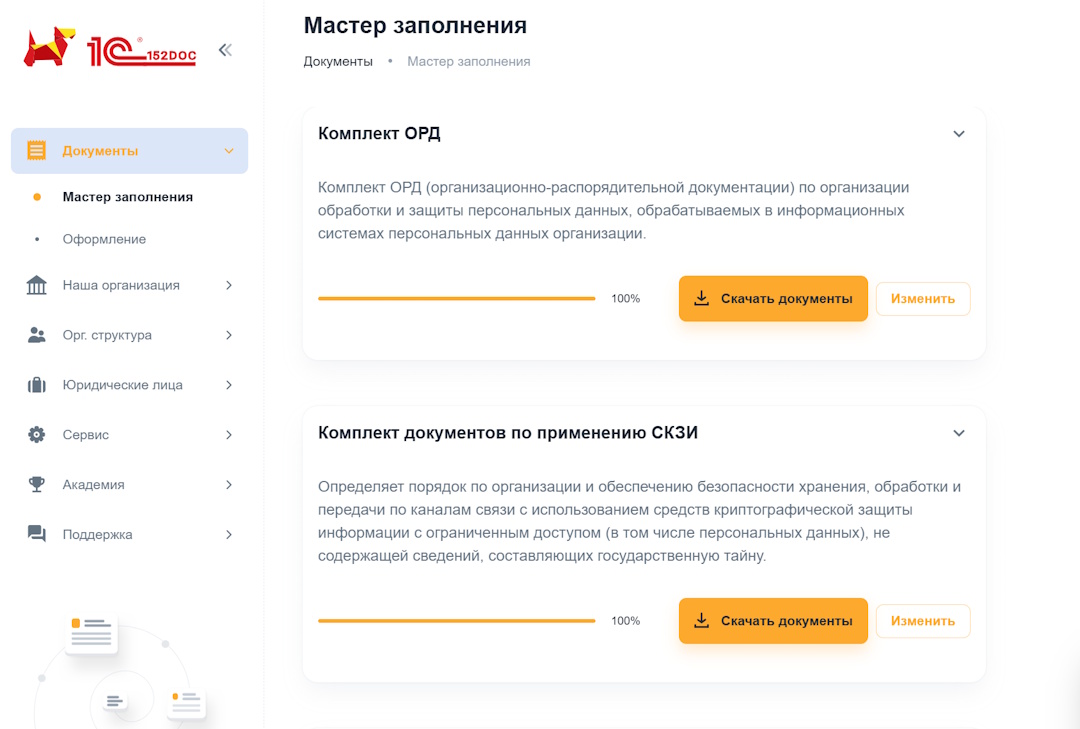Download documents for Комплект ОРД

tap(773, 299)
